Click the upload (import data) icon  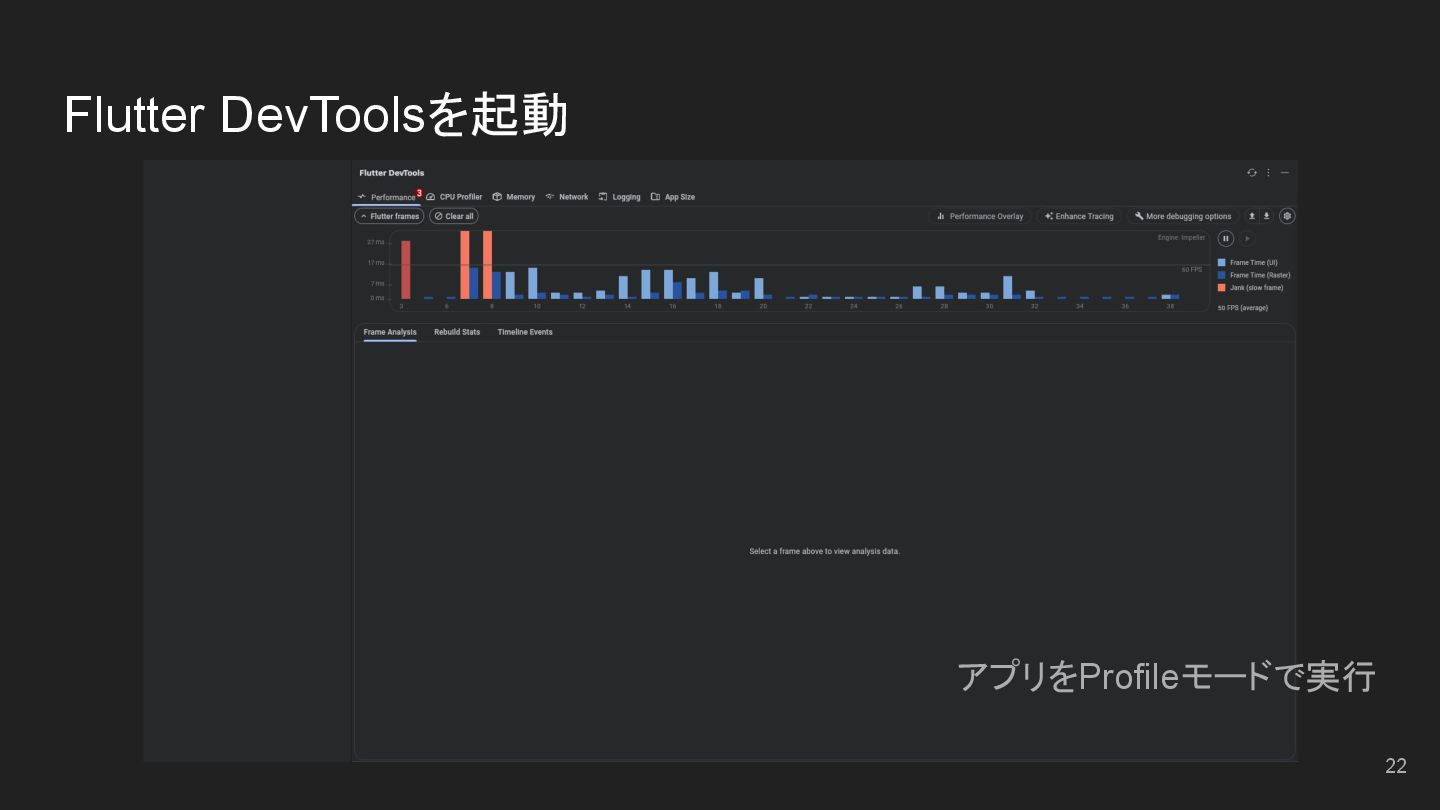(1251, 216)
